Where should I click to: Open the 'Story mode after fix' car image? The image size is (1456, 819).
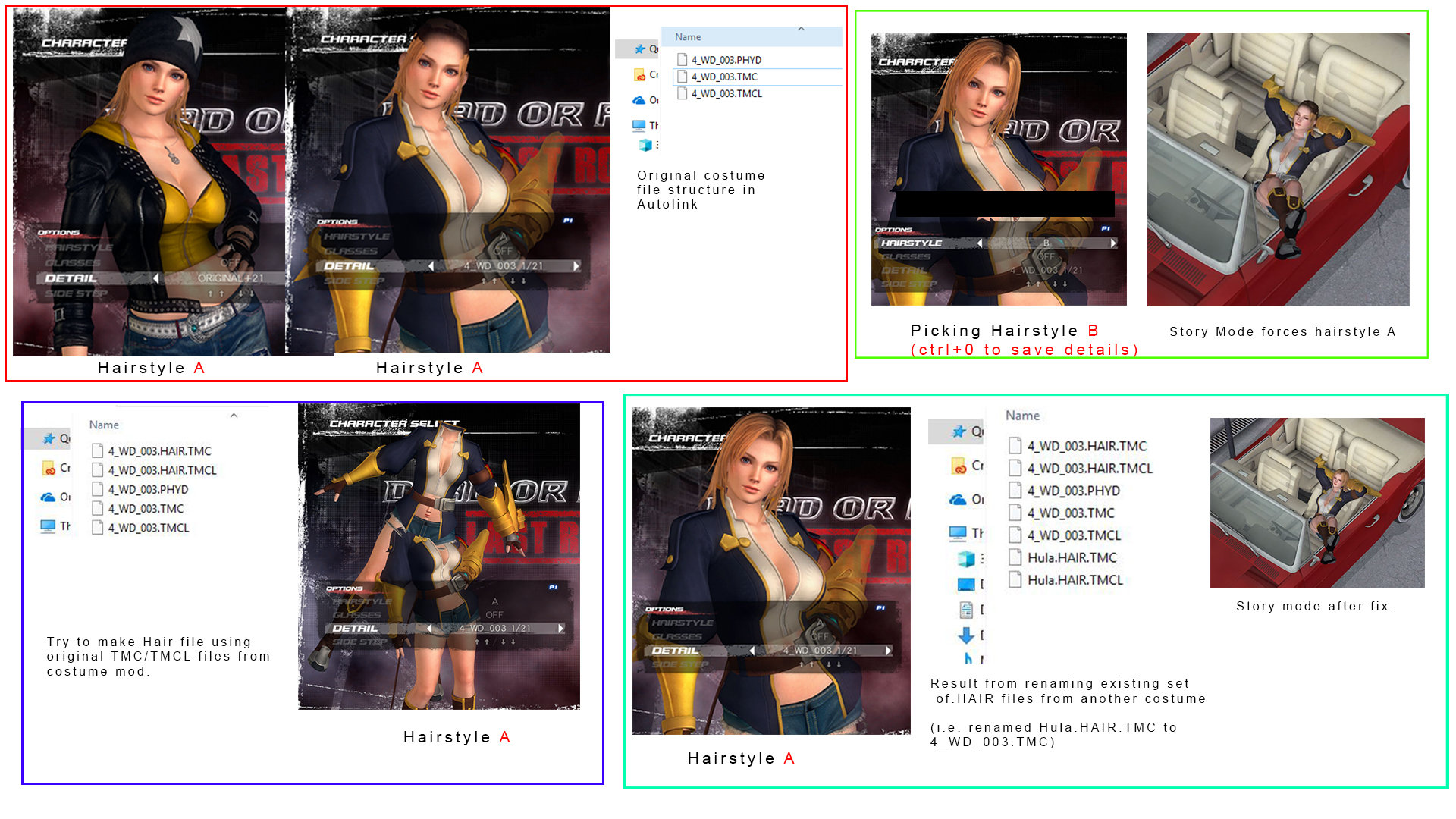coord(1317,503)
